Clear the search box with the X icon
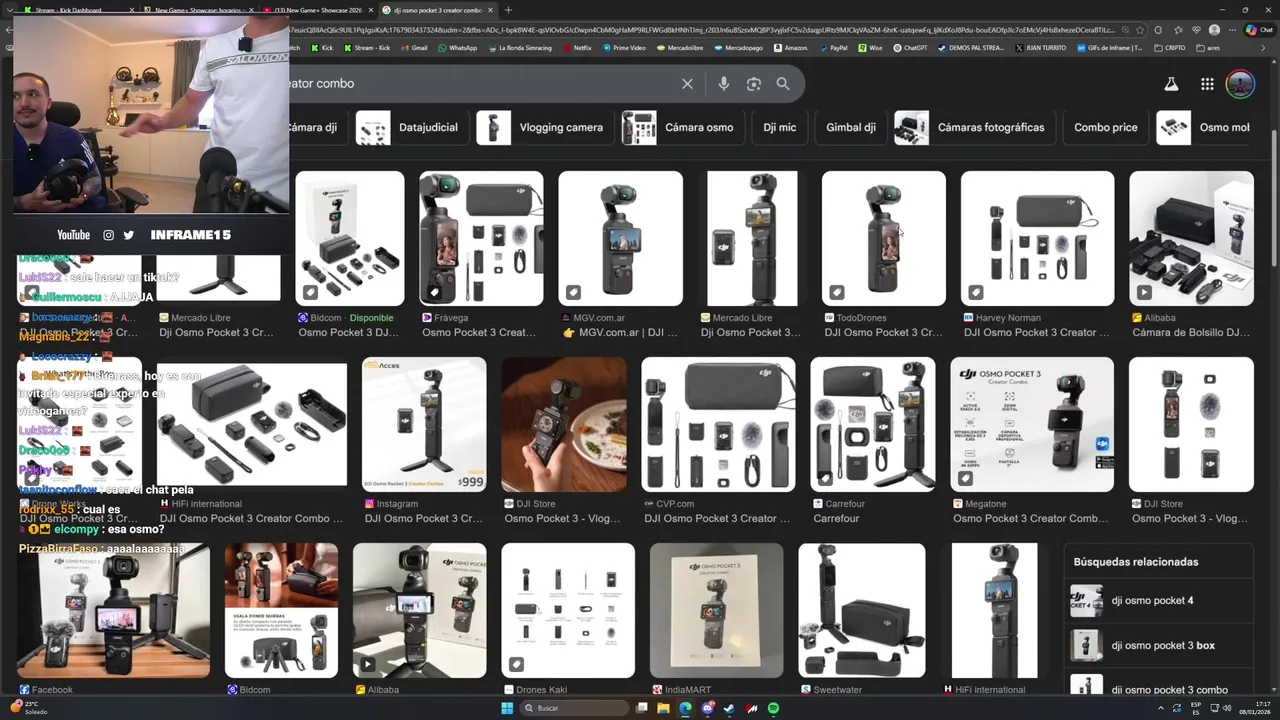Screen dimensions: 1280x720 687,84
